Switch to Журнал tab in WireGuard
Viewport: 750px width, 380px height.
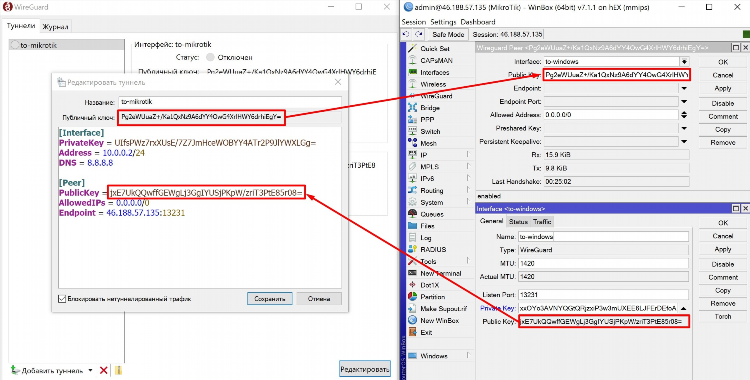(55, 27)
